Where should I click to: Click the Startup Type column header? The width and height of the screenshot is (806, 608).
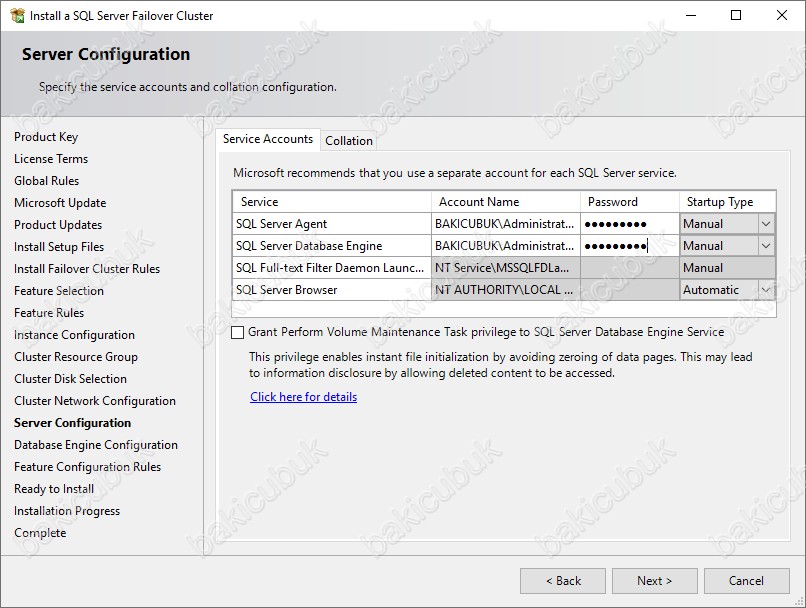(x=727, y=202)
